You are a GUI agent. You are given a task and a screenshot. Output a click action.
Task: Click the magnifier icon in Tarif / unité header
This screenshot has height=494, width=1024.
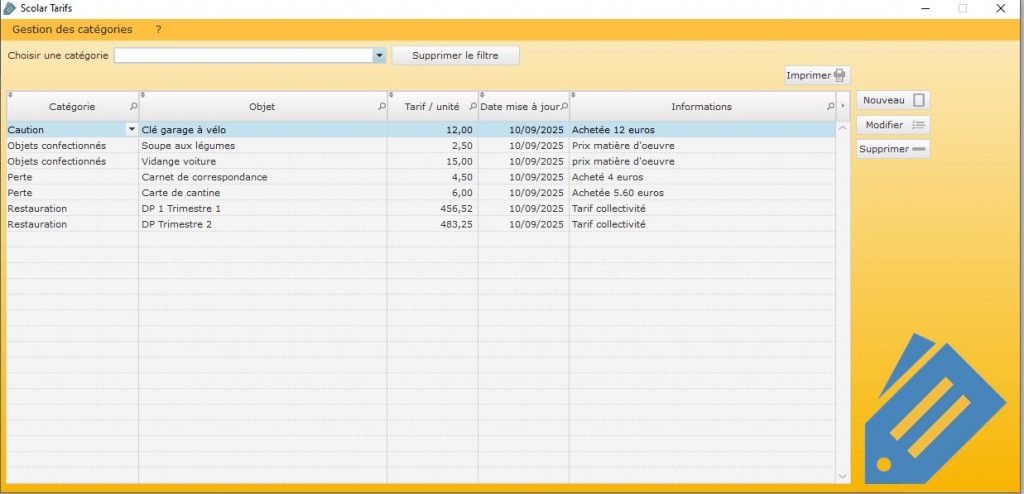[473, 107]
